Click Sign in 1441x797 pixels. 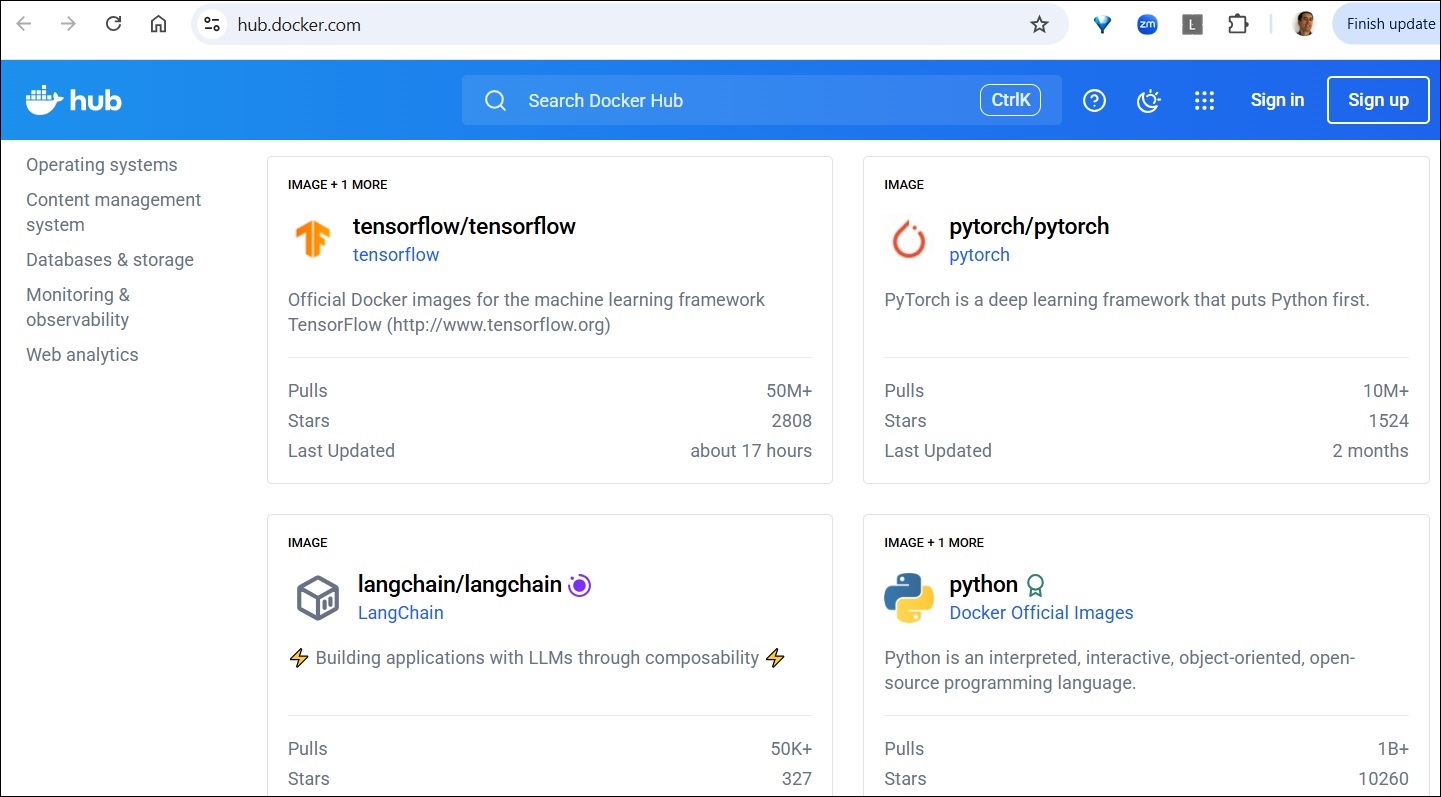click(x=1277, y=100)
